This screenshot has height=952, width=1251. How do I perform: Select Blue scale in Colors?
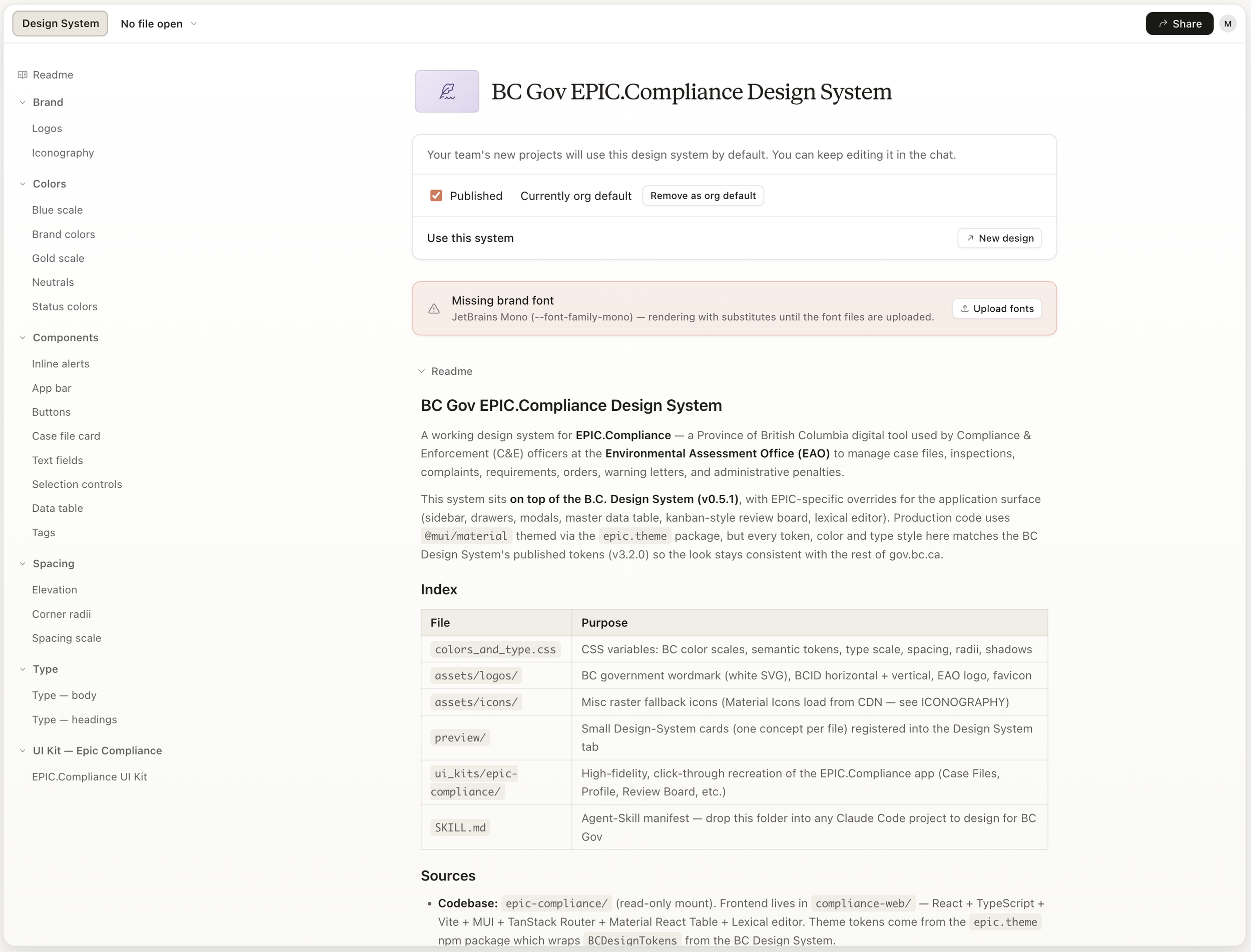57,210
